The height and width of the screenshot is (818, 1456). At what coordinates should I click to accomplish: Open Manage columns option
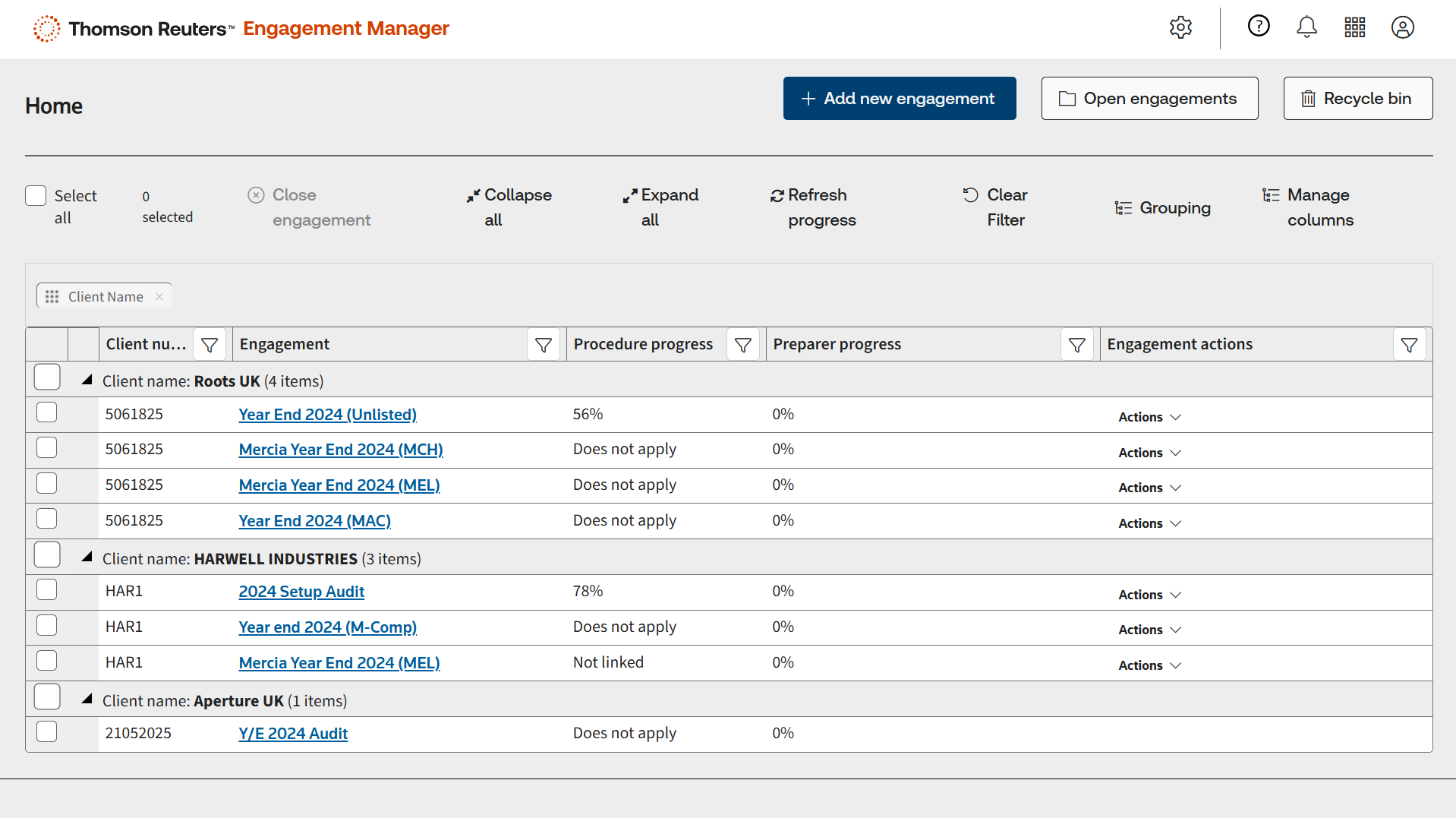(1309, 207)
